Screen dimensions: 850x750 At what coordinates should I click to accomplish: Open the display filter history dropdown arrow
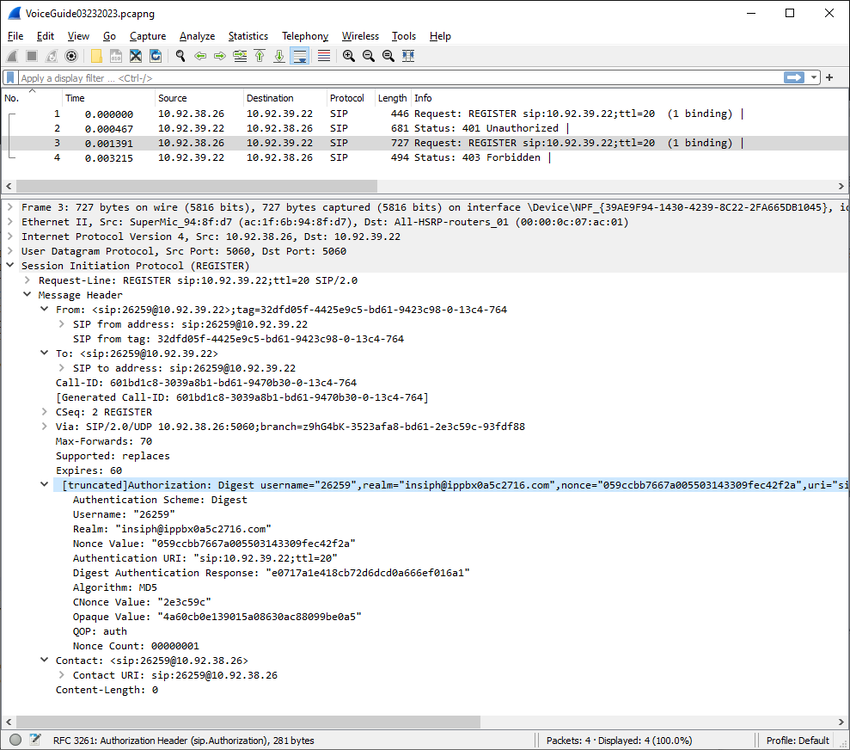(x=814, y=77)
